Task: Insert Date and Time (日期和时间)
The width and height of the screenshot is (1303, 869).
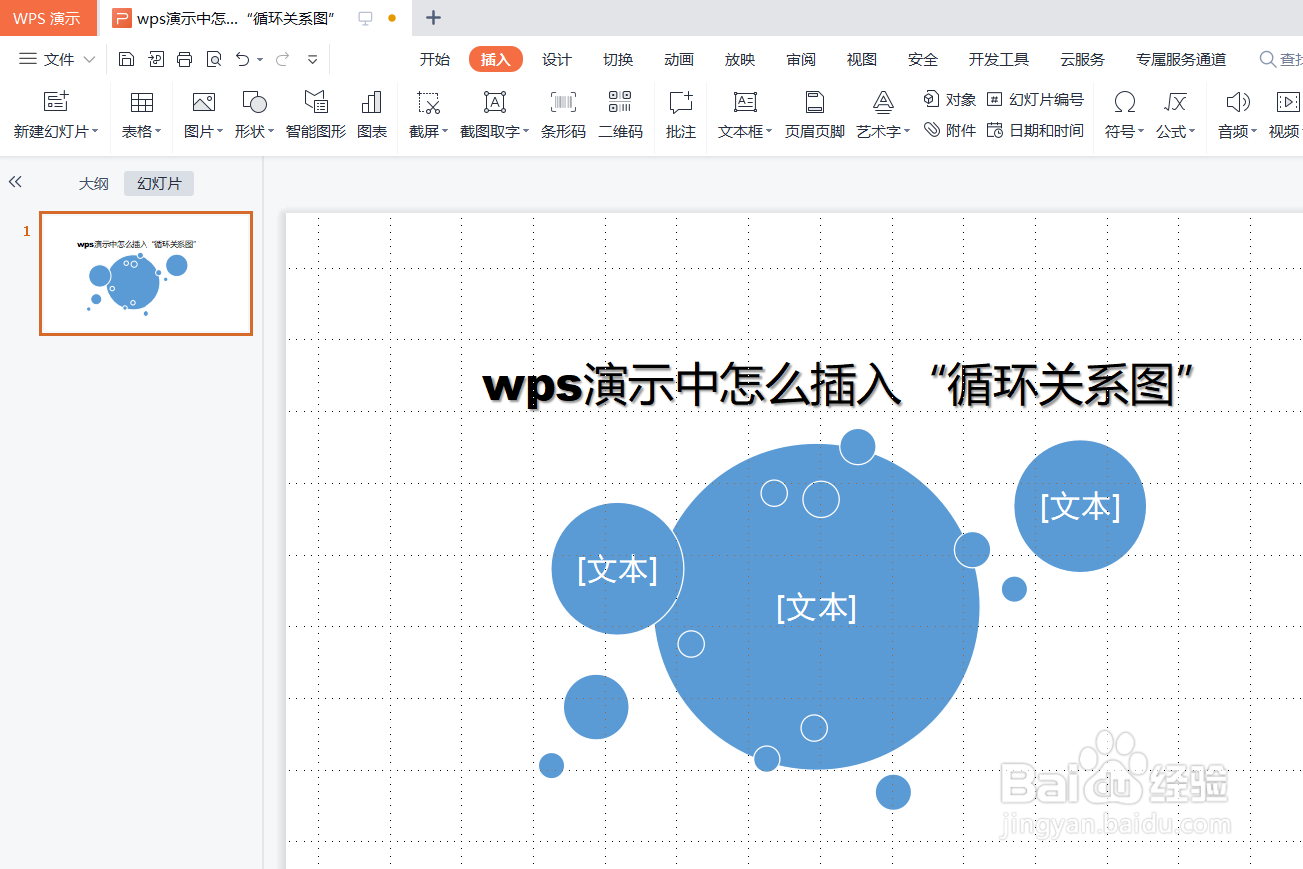Action: (1035, 130)
